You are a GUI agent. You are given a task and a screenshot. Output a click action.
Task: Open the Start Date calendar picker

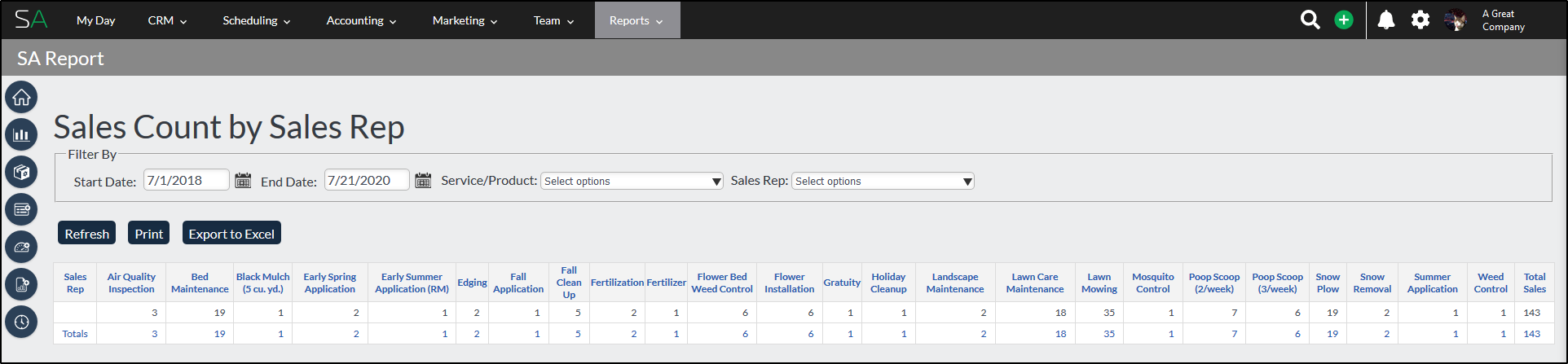(243, 181)
